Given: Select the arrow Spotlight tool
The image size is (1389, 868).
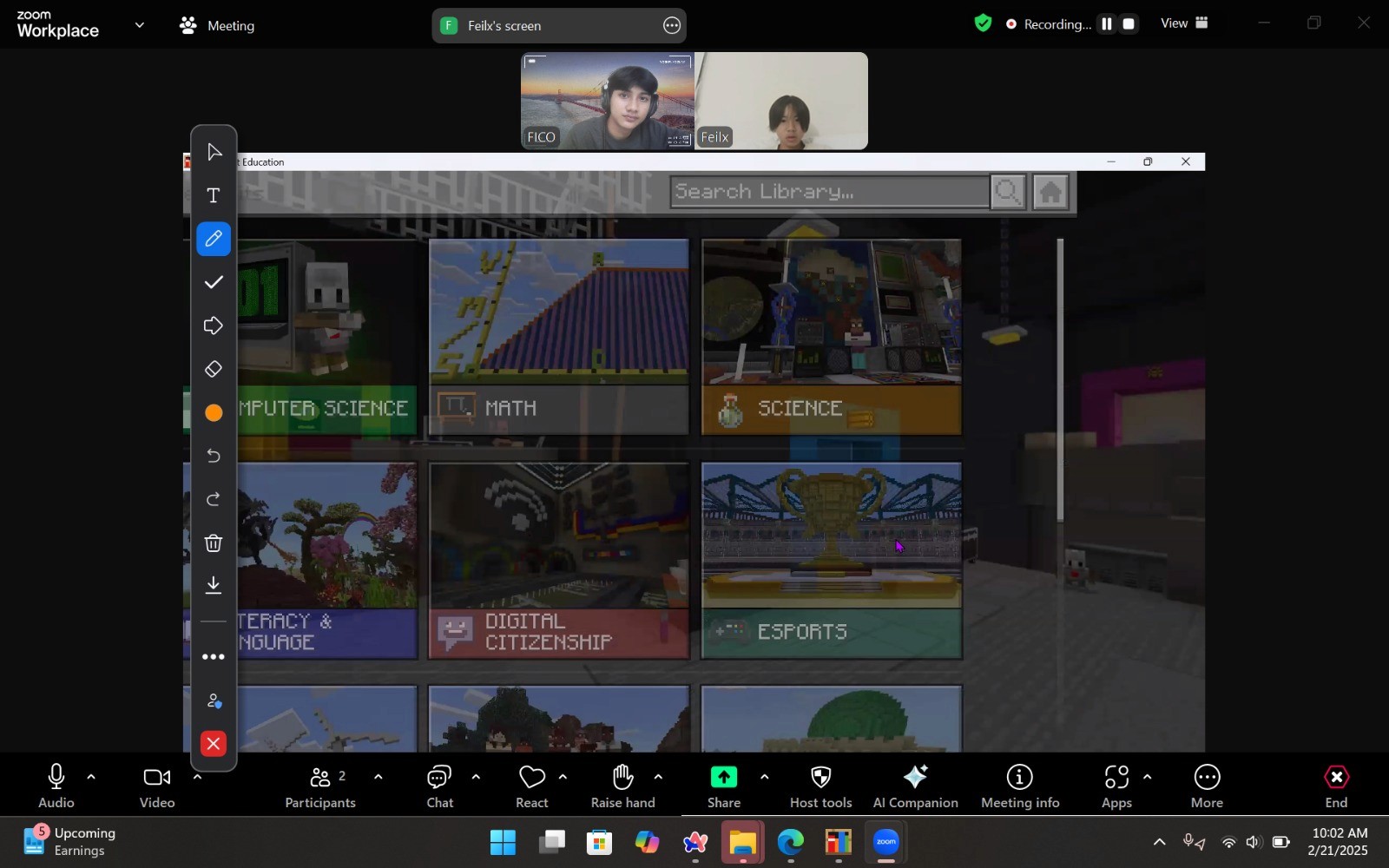Looking at the screenshot, I should point(214,326).
